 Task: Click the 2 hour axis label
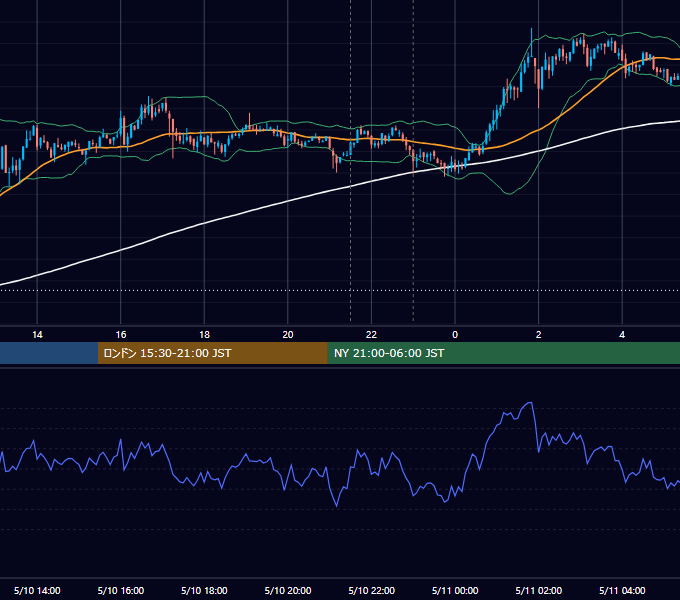539,335
